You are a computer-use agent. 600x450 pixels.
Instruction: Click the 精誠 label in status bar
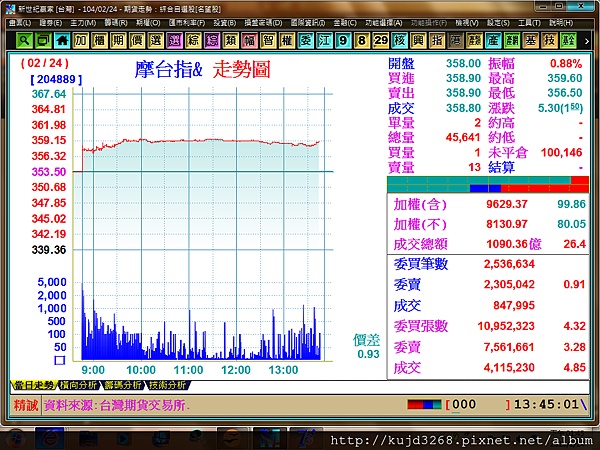26,405
